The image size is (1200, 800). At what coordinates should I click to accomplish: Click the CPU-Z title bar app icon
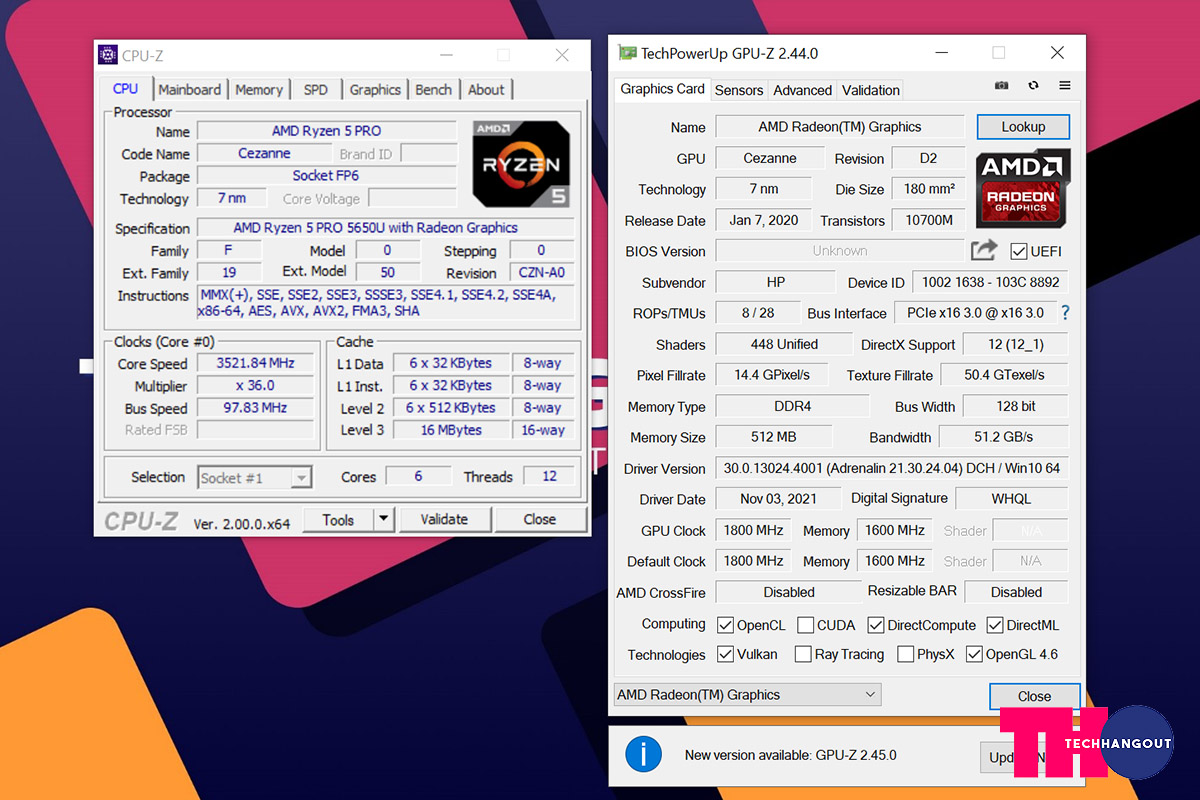107,55
